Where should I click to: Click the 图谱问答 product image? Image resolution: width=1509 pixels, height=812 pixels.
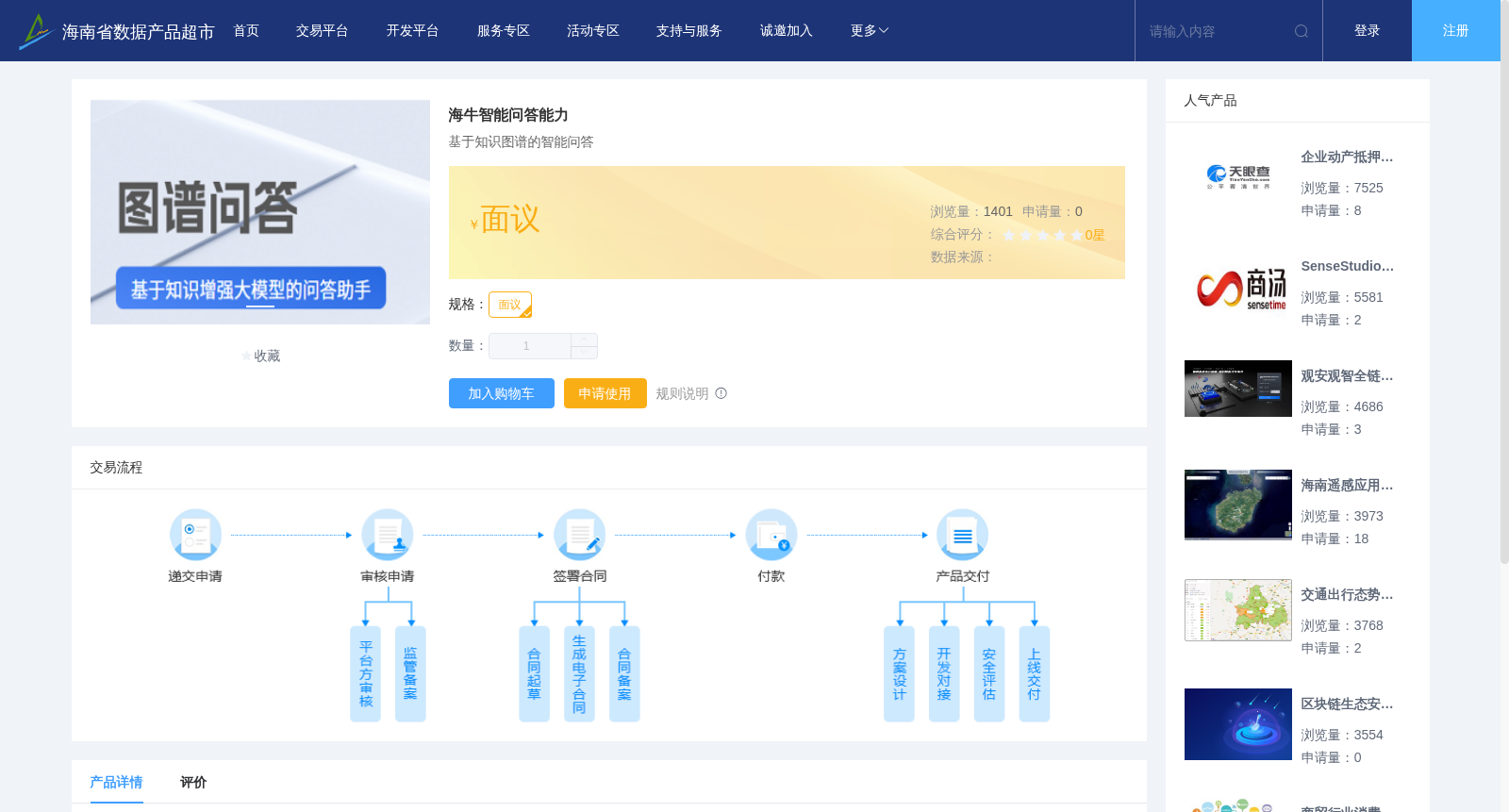pyautogui.click(x=260, y=212)
